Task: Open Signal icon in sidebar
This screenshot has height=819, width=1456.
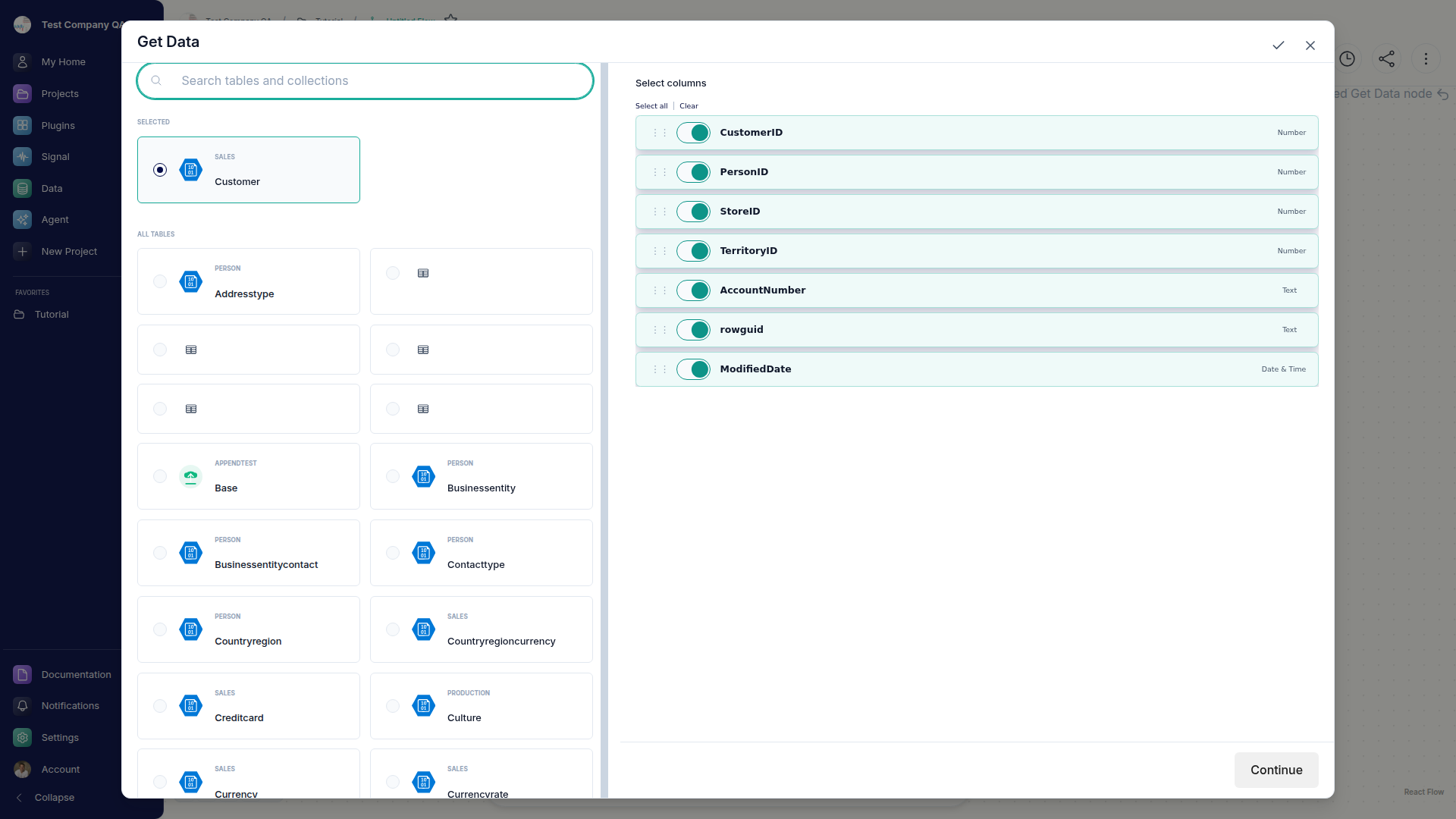Action: [23, 157]
